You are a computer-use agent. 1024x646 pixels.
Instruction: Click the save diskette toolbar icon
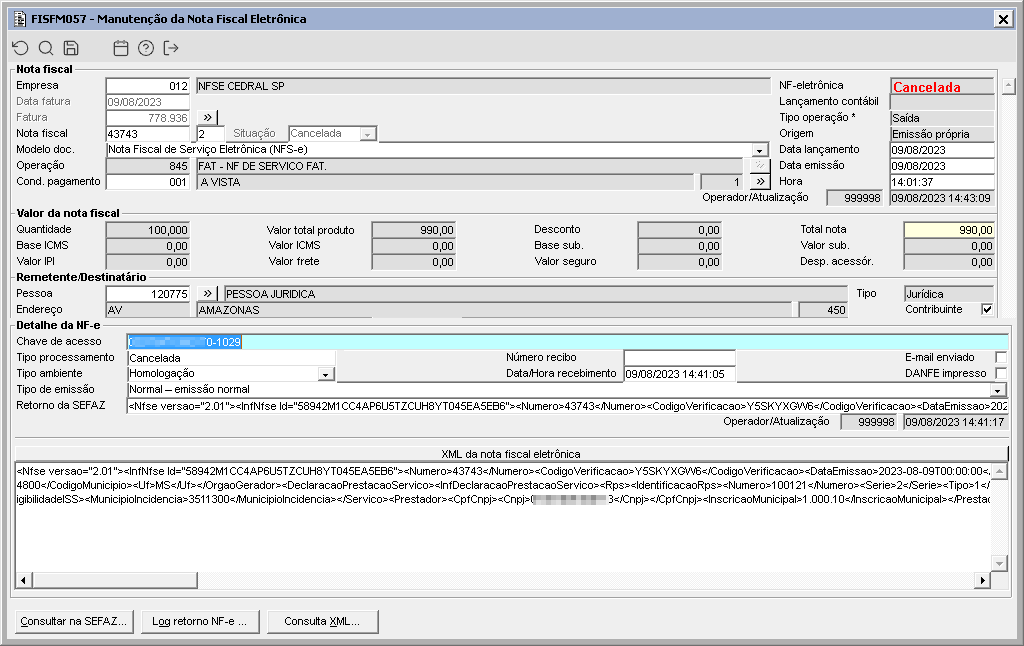(x=71, y=48)
